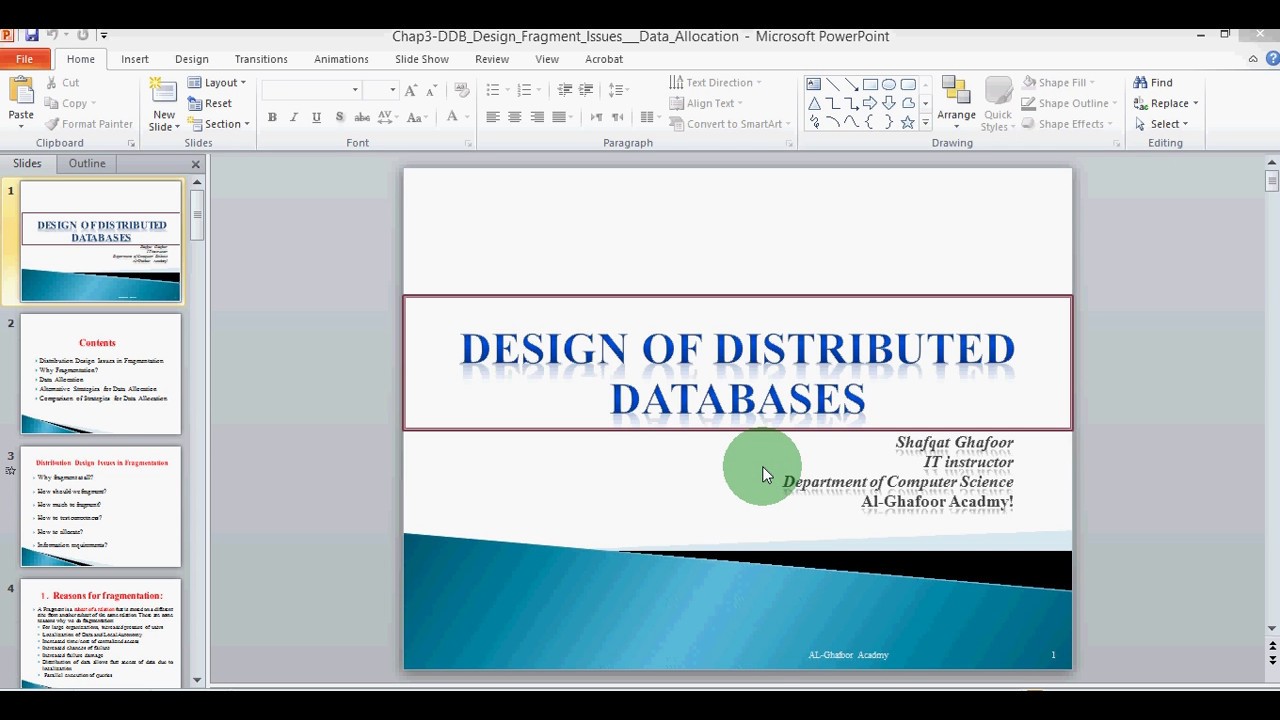Select slide 2 Contents thumbnail
The width and height of the screenshot is (1280, 720).
click(101, 374)
